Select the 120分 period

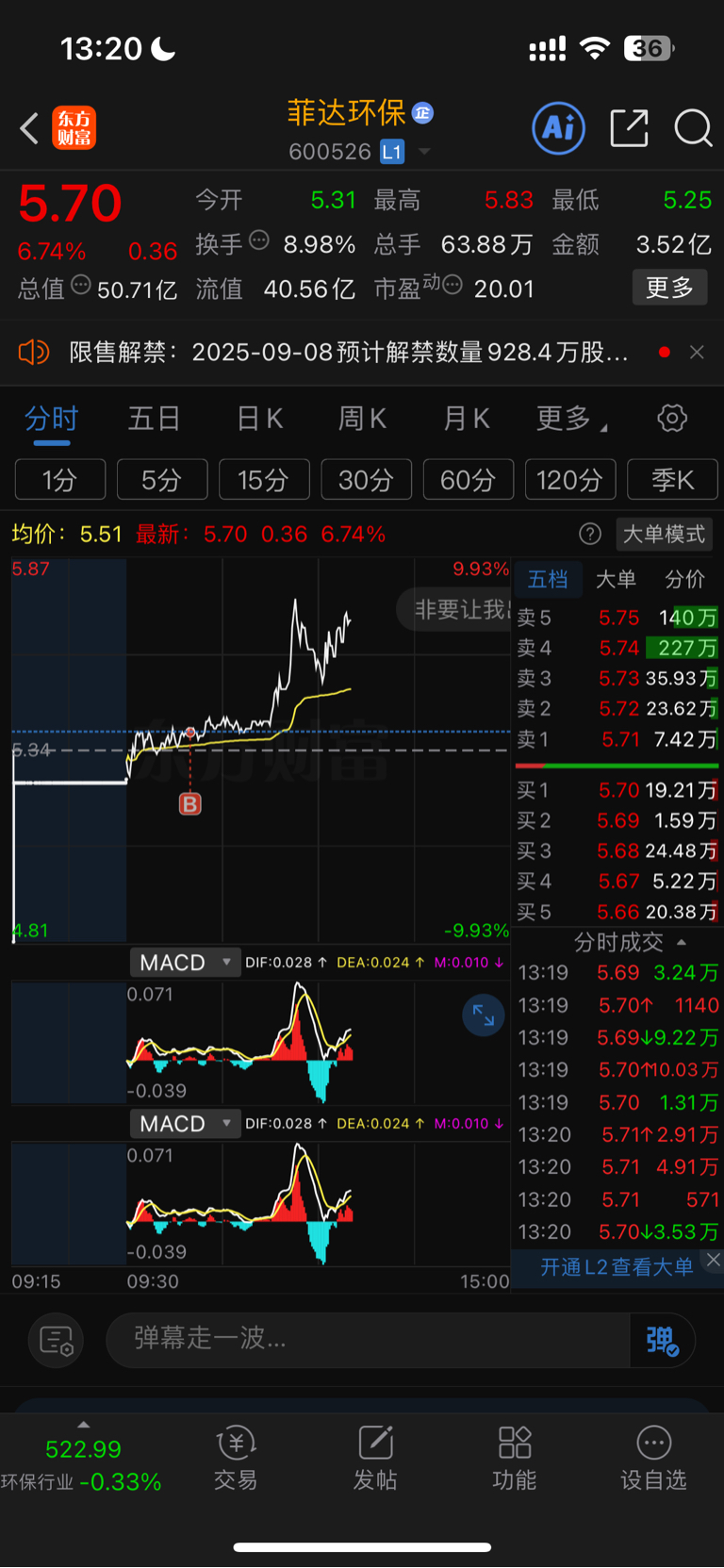click(570, 480)
